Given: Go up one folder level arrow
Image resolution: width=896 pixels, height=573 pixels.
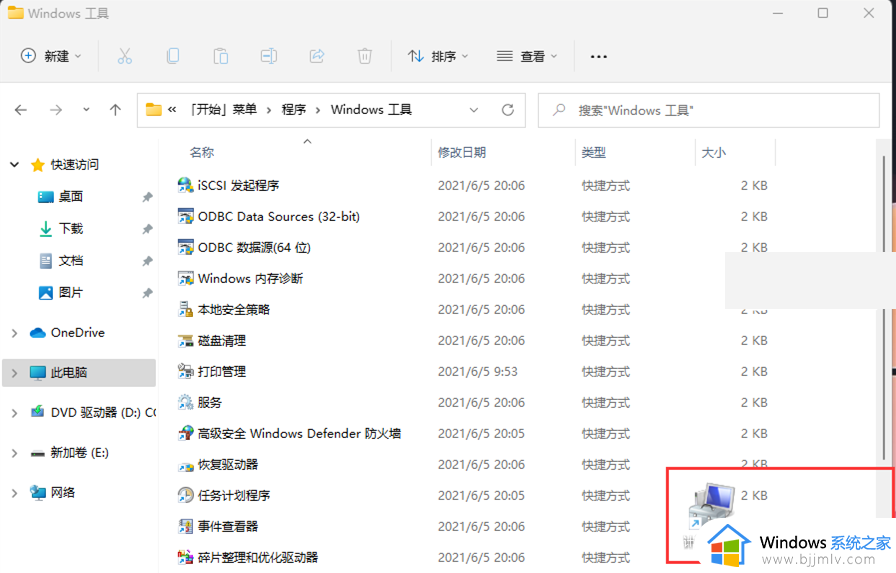Looking at the screenshot, I should coord(115,110).
